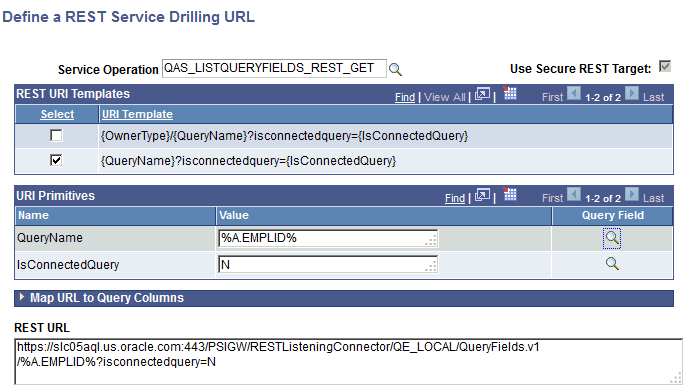Click View All in REST URI Templates
Viewport: 686px width, 391px height.
pos(444,97)
